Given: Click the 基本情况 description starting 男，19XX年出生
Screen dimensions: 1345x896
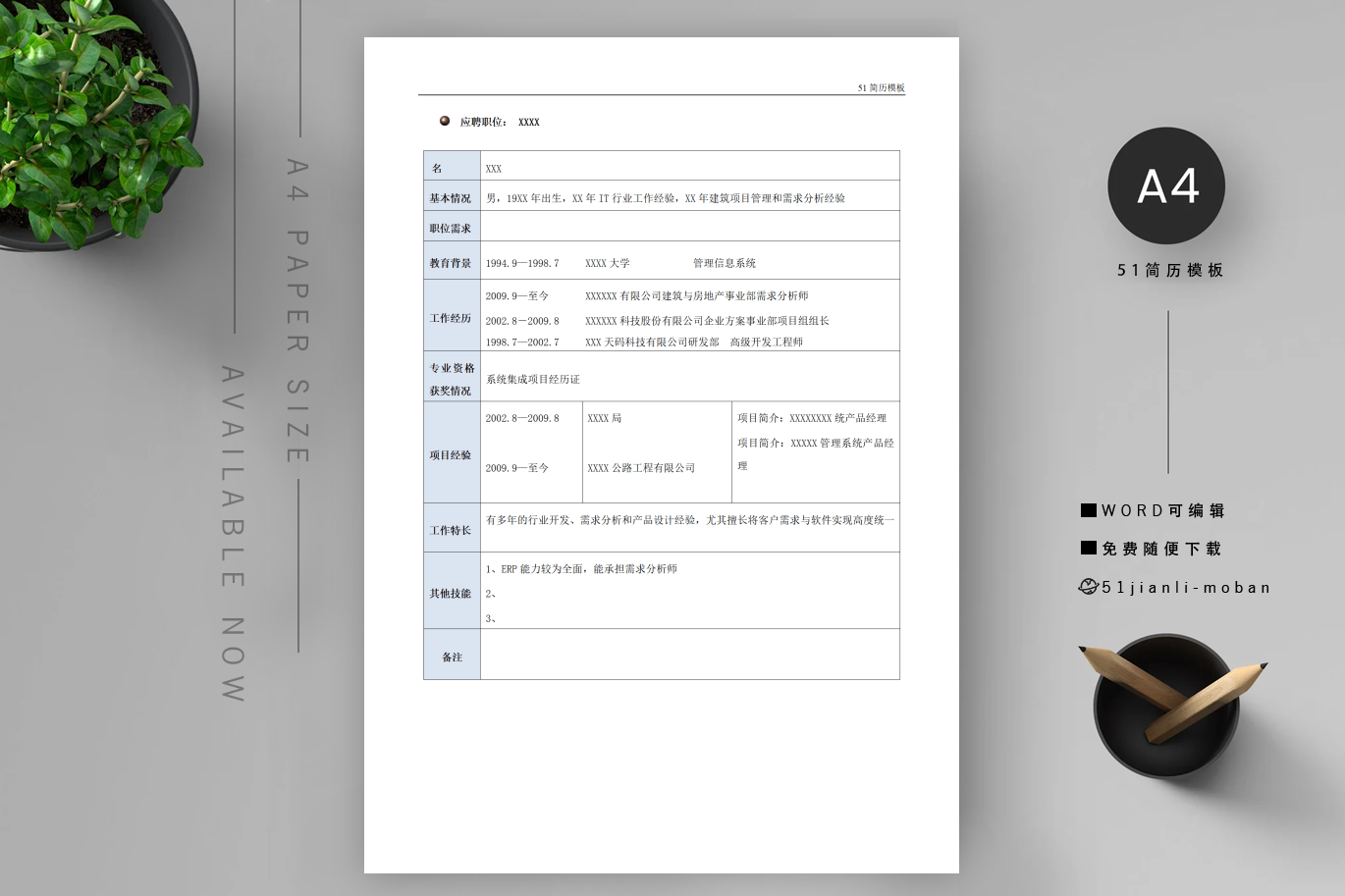Looking at the screenshot, I should click(x=666, y=198).
